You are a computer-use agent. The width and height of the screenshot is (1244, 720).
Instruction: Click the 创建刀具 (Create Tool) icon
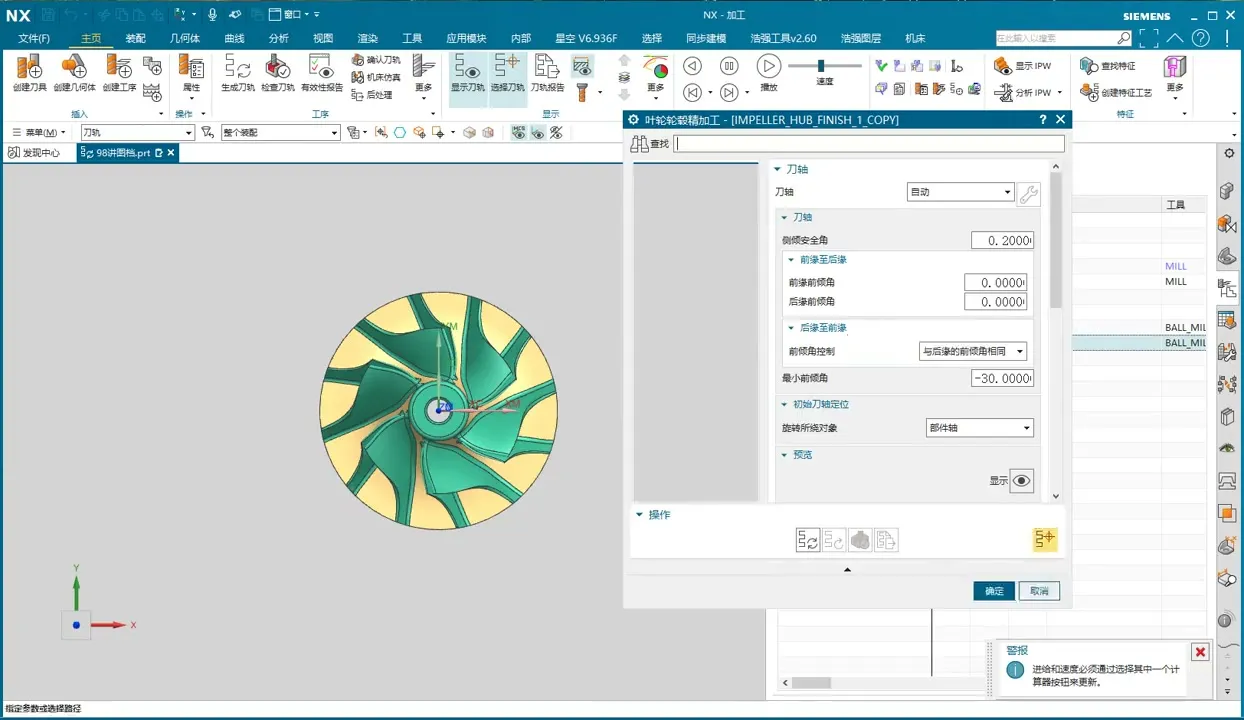(29, 71)
